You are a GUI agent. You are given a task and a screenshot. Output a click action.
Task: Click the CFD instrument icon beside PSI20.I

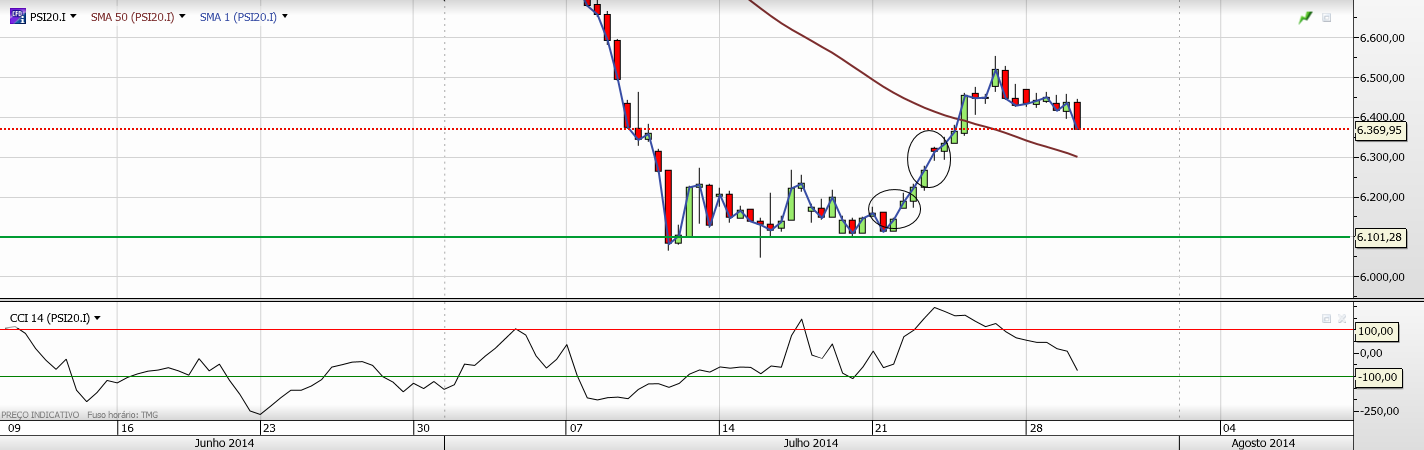[18, 16]
